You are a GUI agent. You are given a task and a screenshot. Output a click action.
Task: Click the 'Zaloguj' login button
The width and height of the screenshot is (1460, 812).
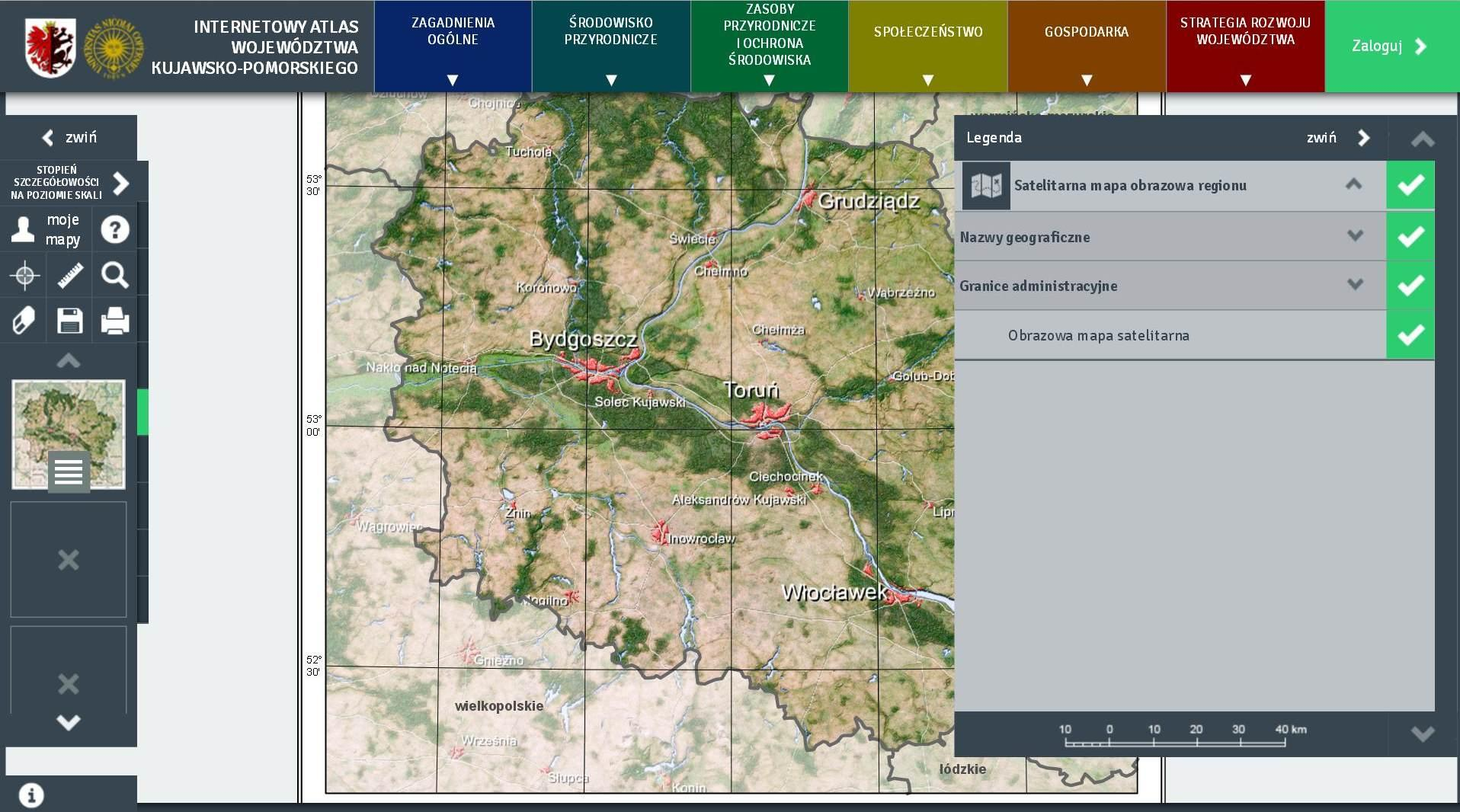click(1392, 46)
